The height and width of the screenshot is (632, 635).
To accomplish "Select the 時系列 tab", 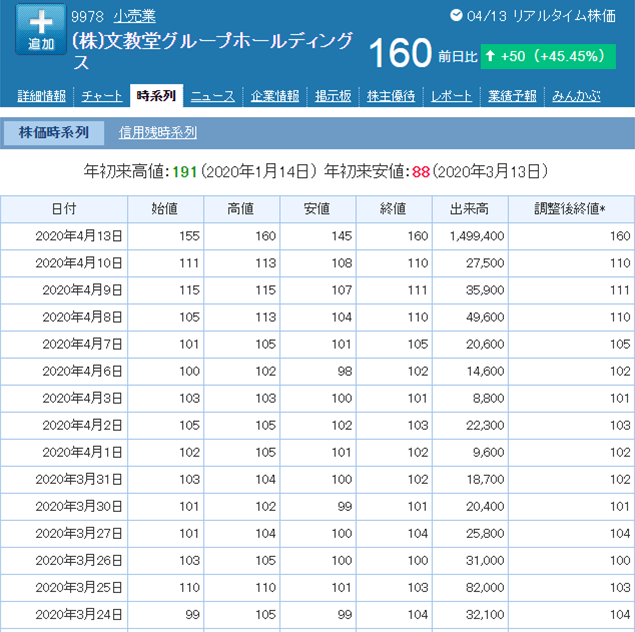I will coord(156,96).
